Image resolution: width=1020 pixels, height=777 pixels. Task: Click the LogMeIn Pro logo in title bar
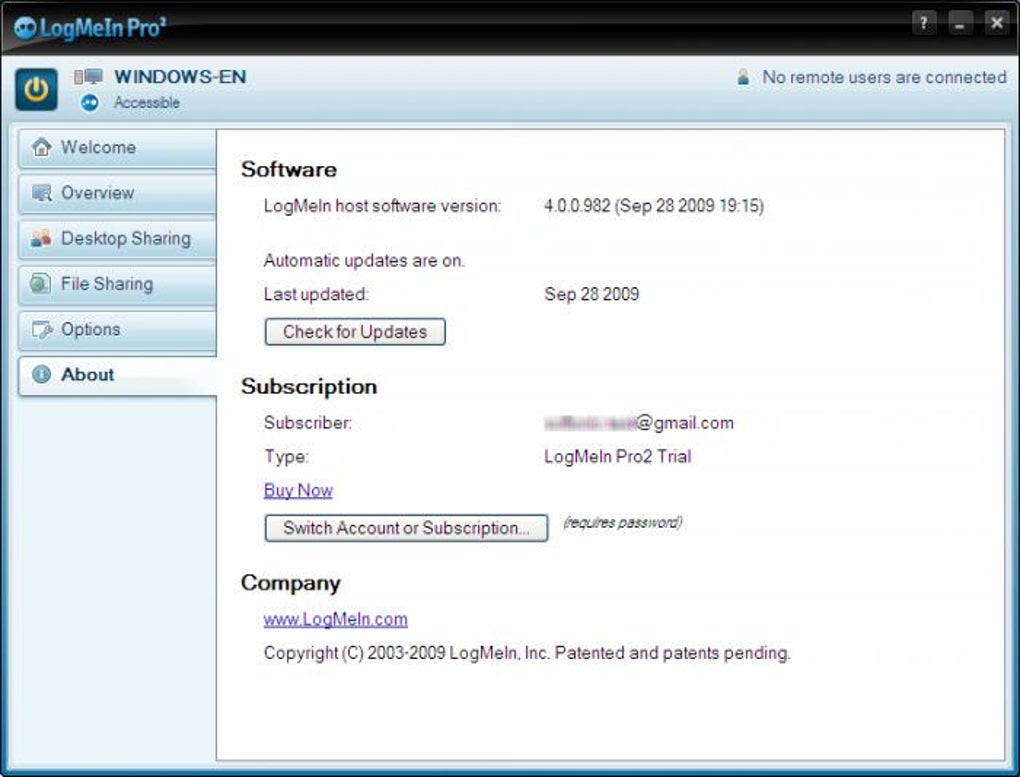(x=90, y=28)
